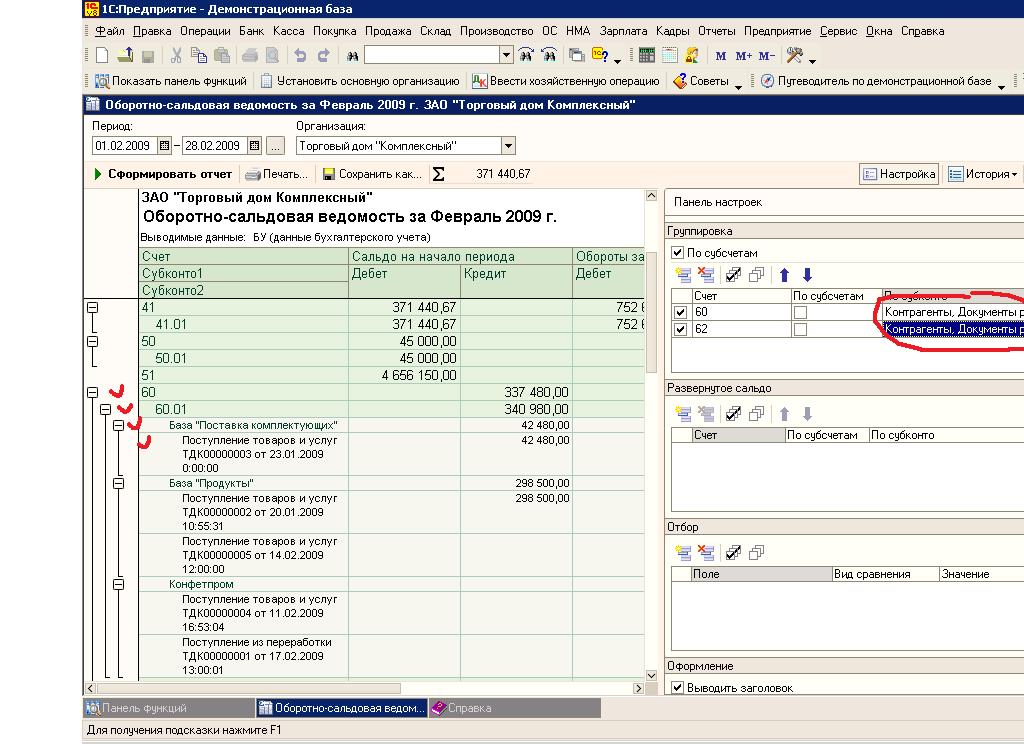Collapse База "Поставка комплектующих" node

118,425
